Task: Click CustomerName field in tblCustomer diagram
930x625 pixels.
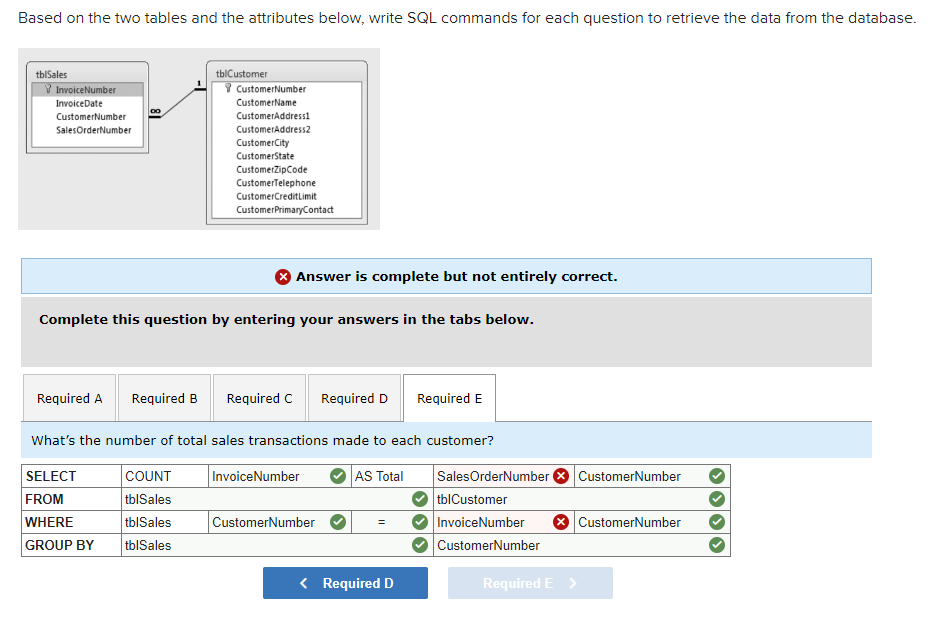Action: tap(266, 103)
